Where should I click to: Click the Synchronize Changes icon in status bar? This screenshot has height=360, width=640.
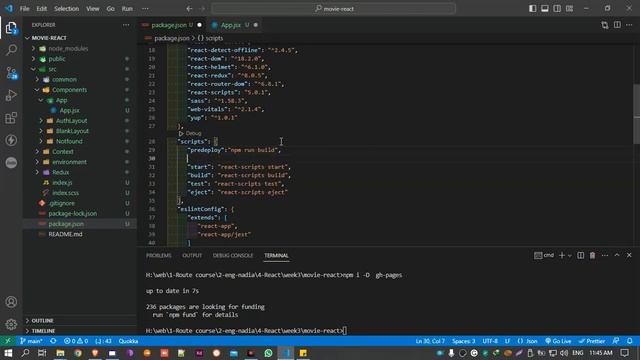53,341
